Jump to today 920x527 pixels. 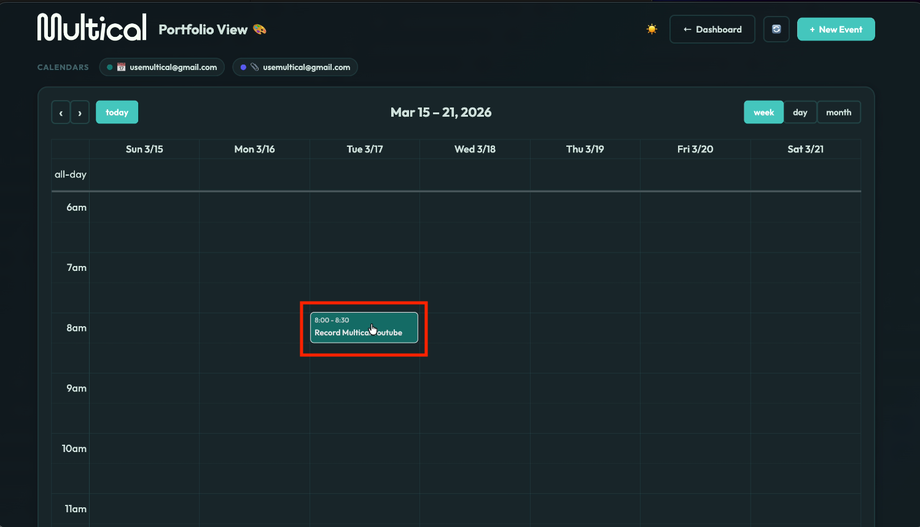[117, 112]
